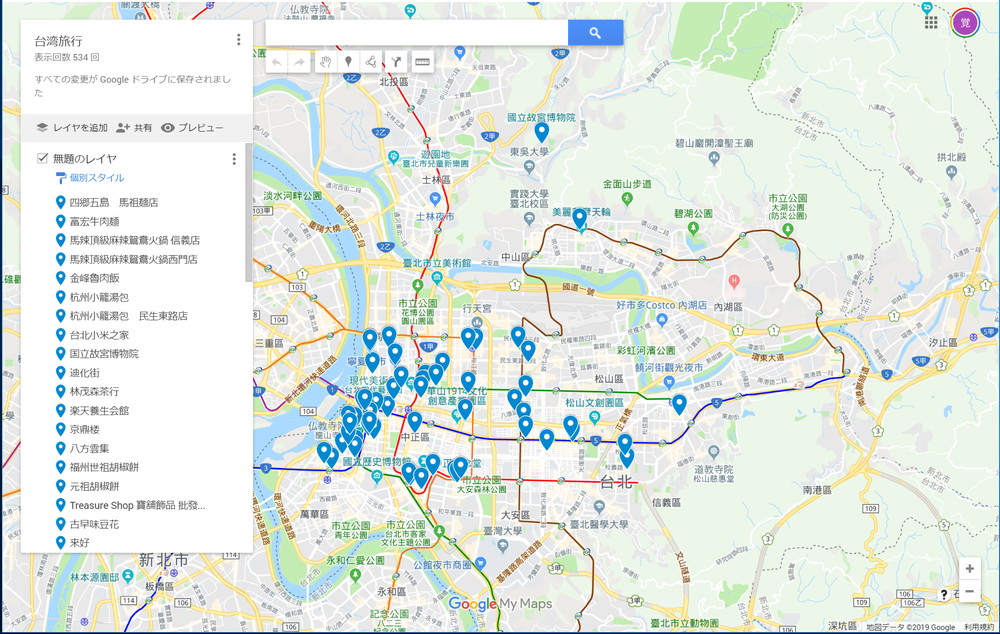Open the 無題のレイヤ layer options menu
The image size is (1000, 634).
point(234,159)
